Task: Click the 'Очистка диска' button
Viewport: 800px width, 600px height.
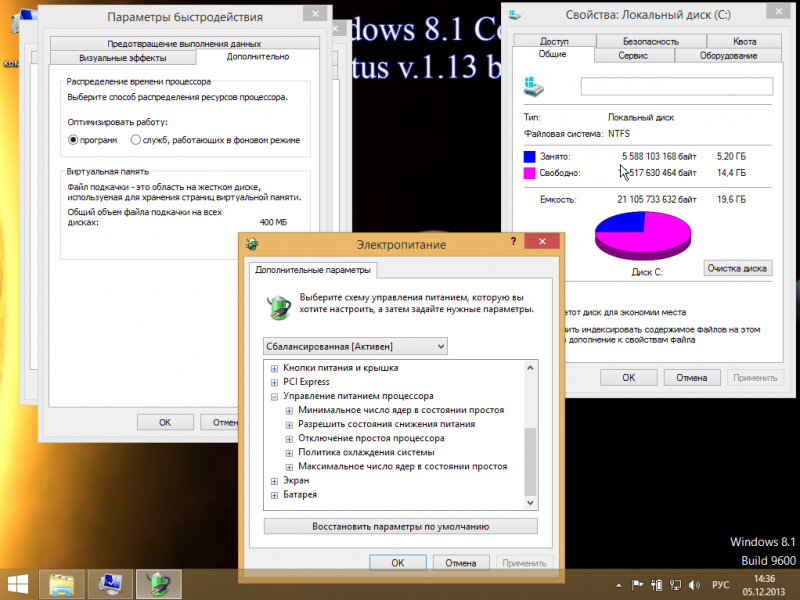Action: tap(737, 268)
